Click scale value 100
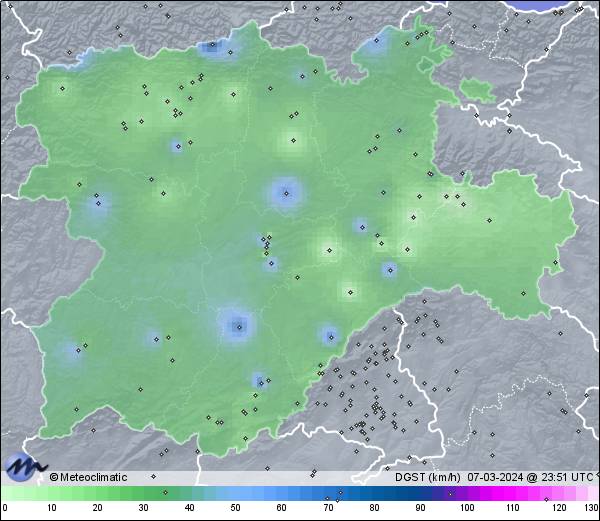The width and height of the screenshot is (600, 521). point(467,508)
